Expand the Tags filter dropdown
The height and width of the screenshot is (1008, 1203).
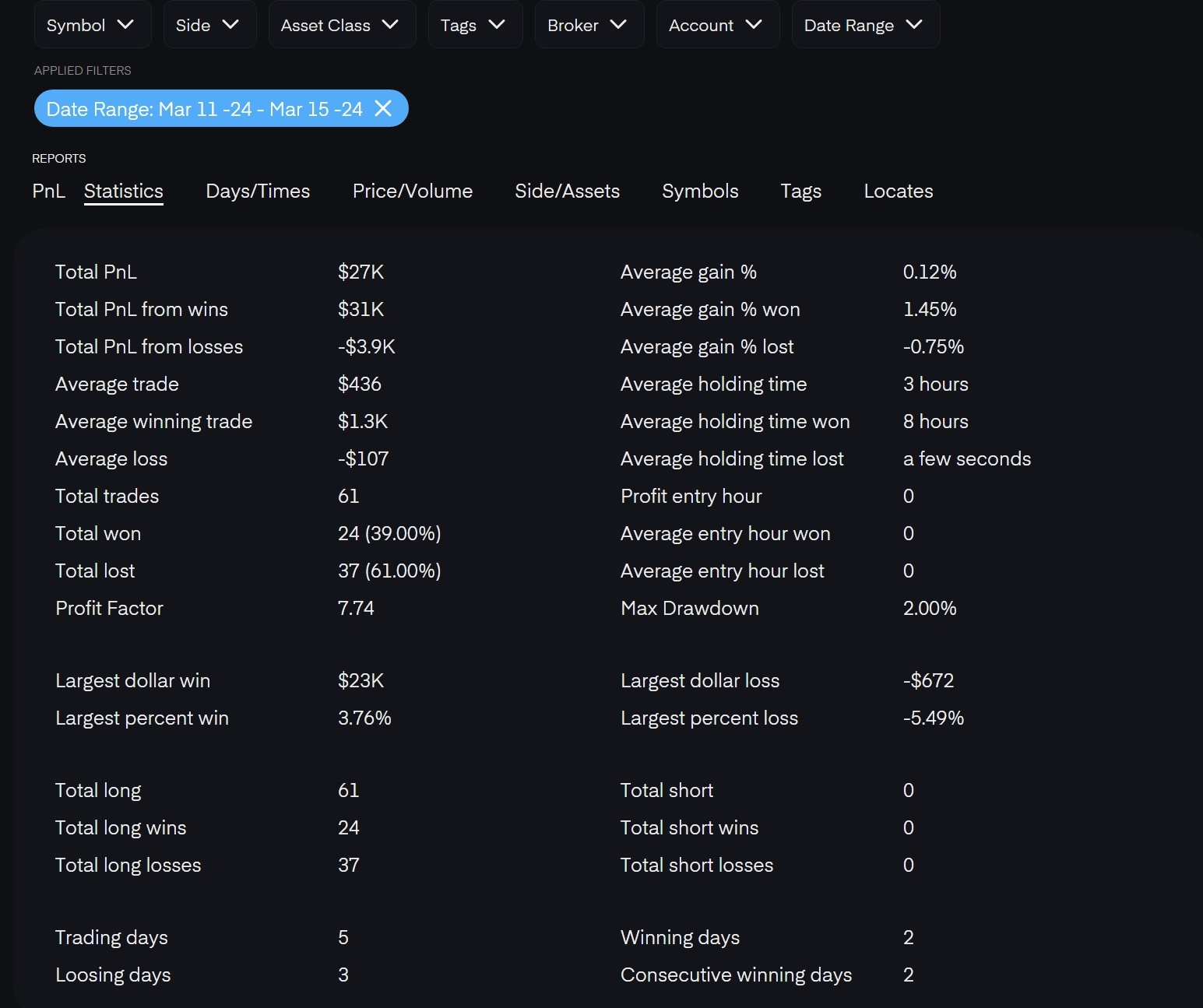473,25
